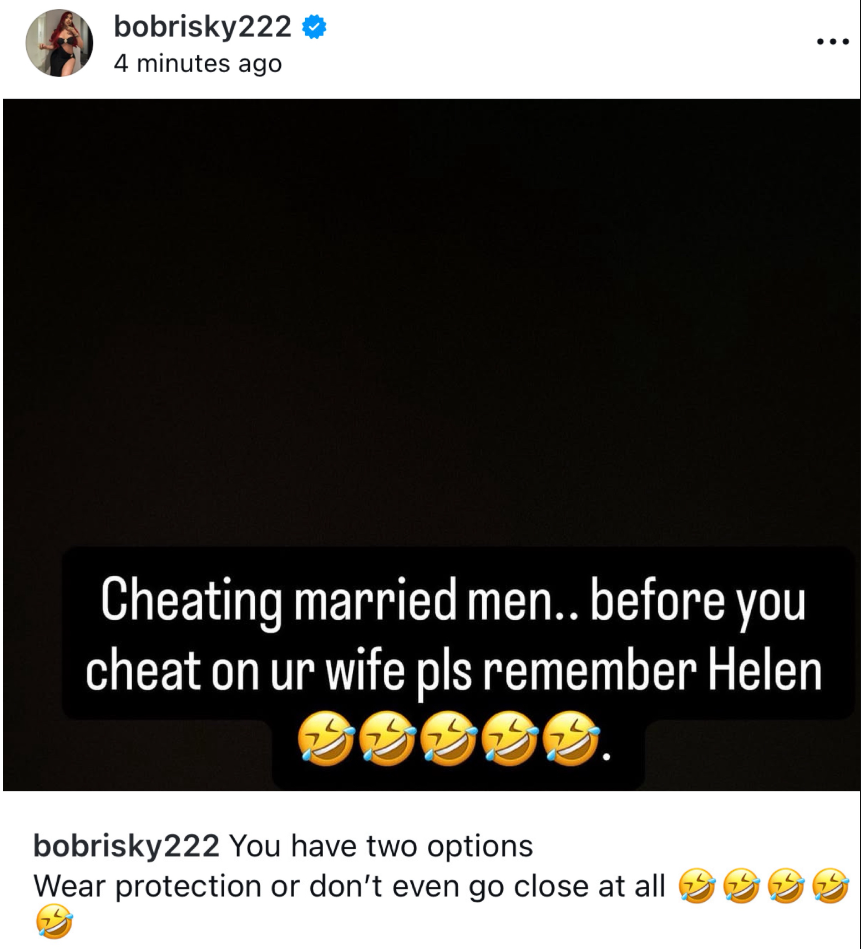Click the blue verified badge
The width and height of the screenshot is (861, 949).
(x=313, y=27)
